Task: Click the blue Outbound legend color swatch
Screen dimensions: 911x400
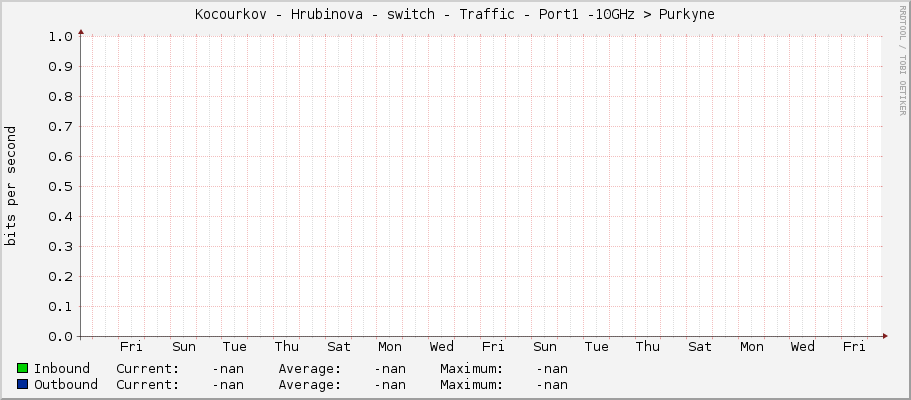Action: coord(23,384)
